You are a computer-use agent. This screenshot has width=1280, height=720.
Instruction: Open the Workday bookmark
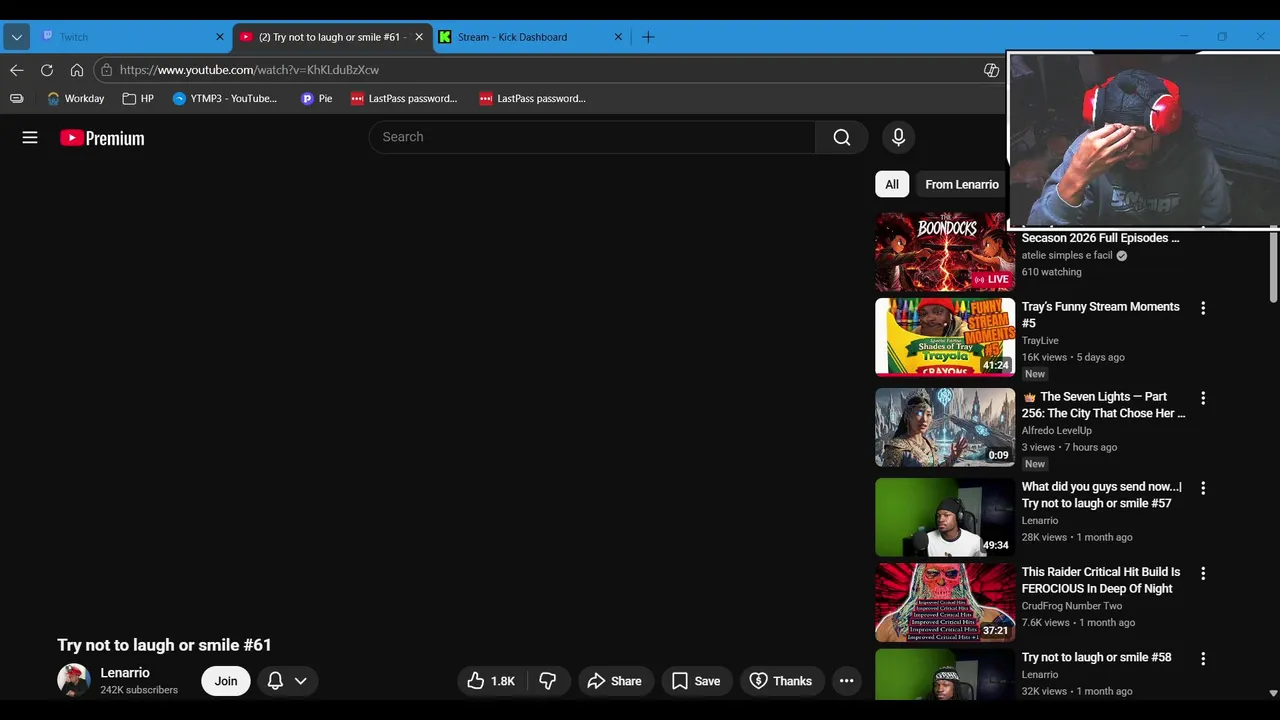[x=75, y=98]
